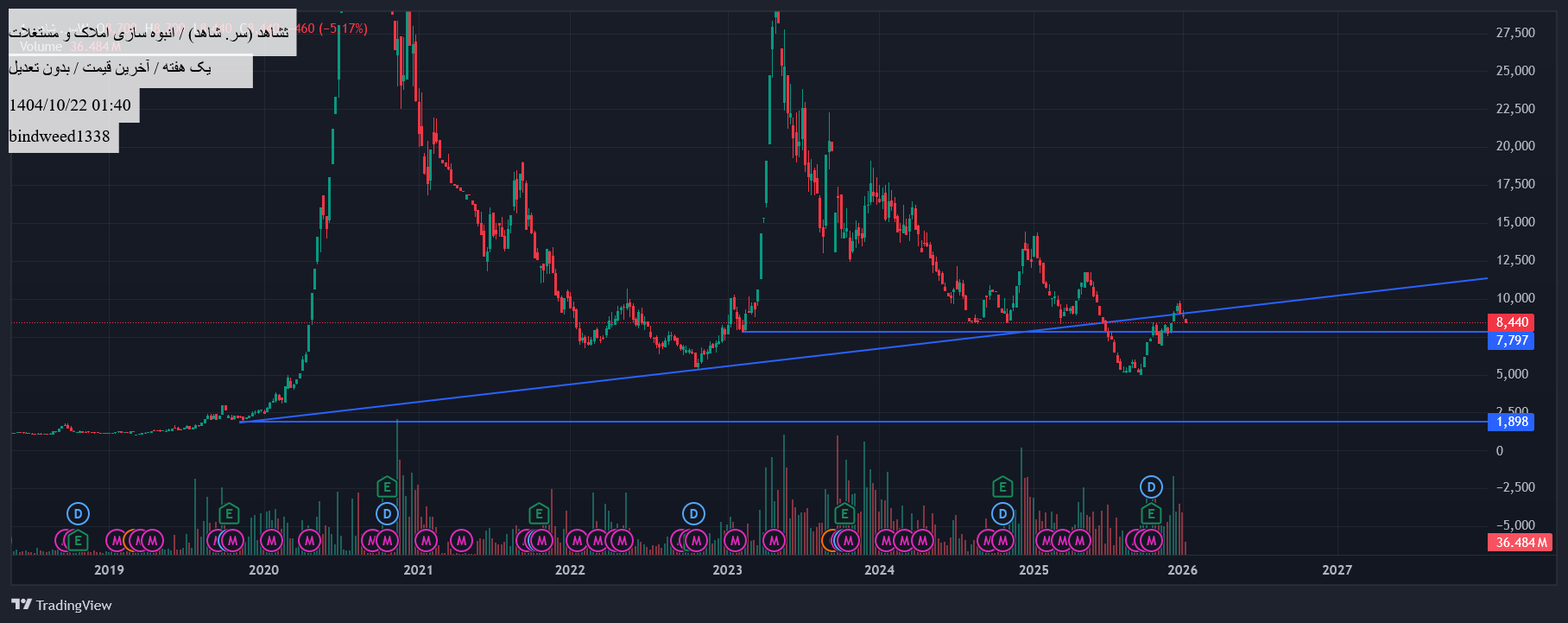Viewport: 1568px width, 623px height.
Task: Open the dividend D marker before 2019
Action: [78, 514]
